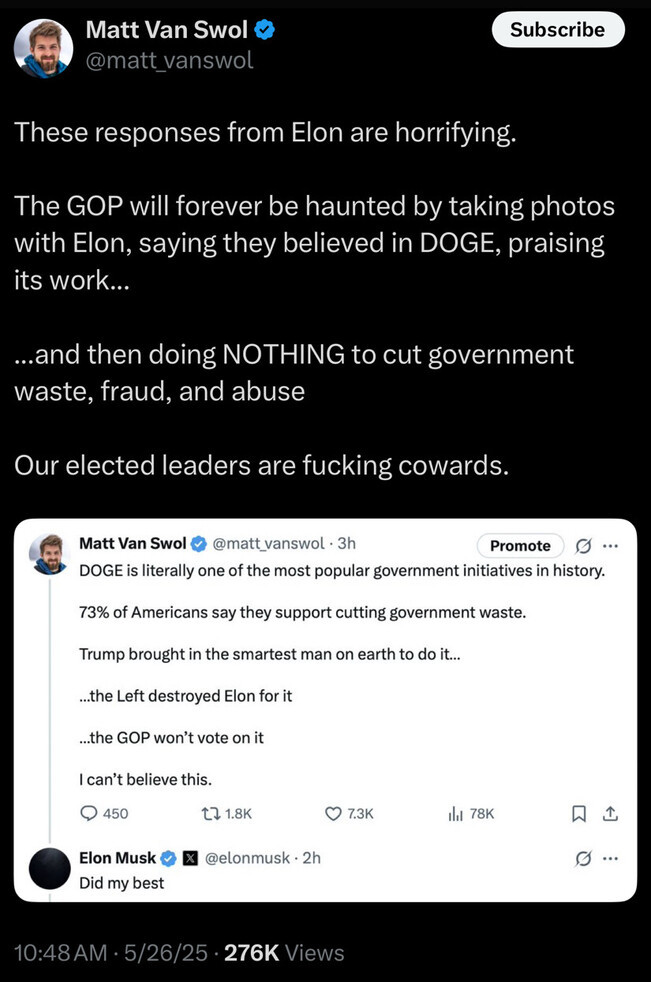Bookmark the quoted DOGE tweet
651x982 pixels.
(x=578, y=813)
